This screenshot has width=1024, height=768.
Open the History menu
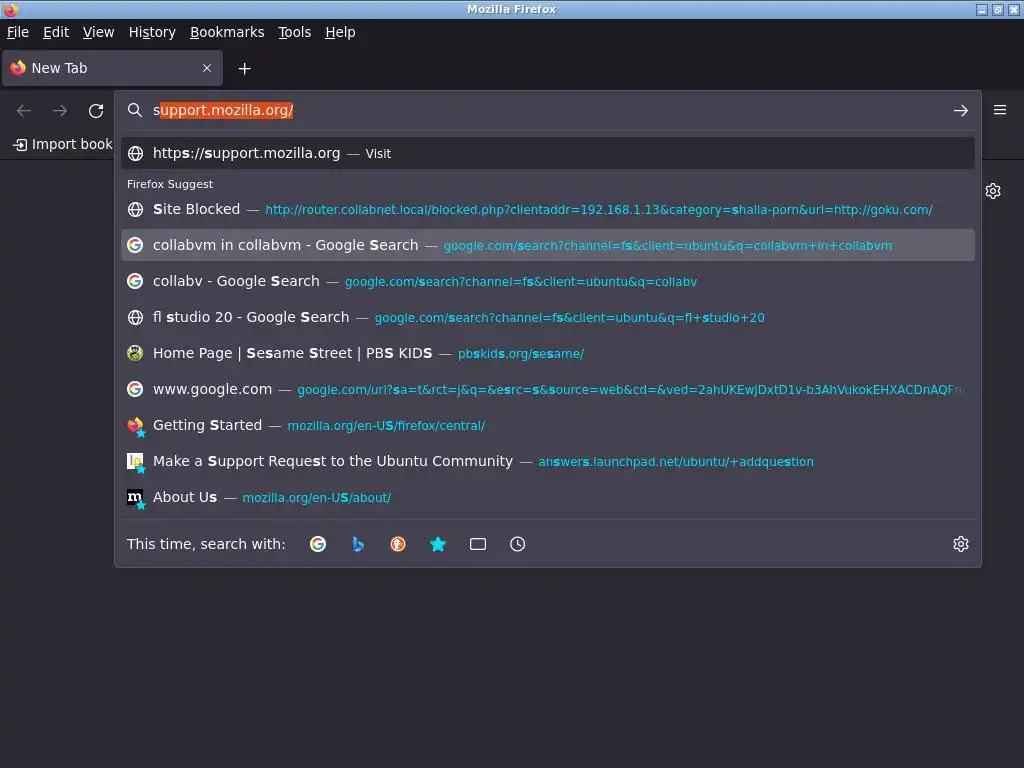tap(152, 32)
